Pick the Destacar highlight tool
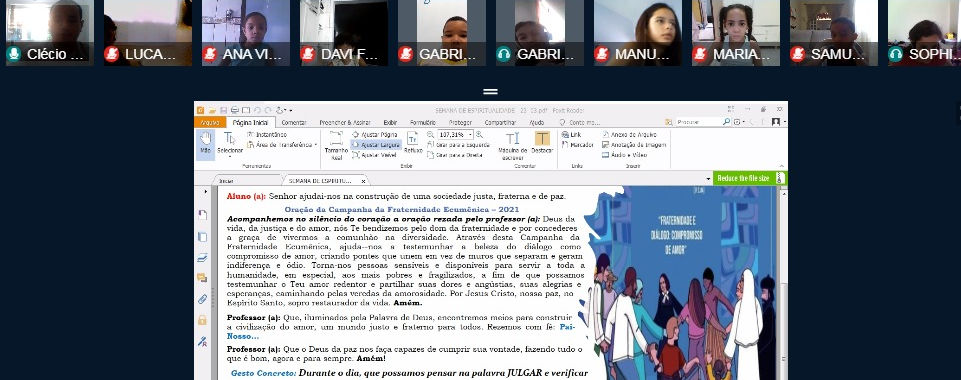This screenshot has width=961, height=380. tap(542, 142)
